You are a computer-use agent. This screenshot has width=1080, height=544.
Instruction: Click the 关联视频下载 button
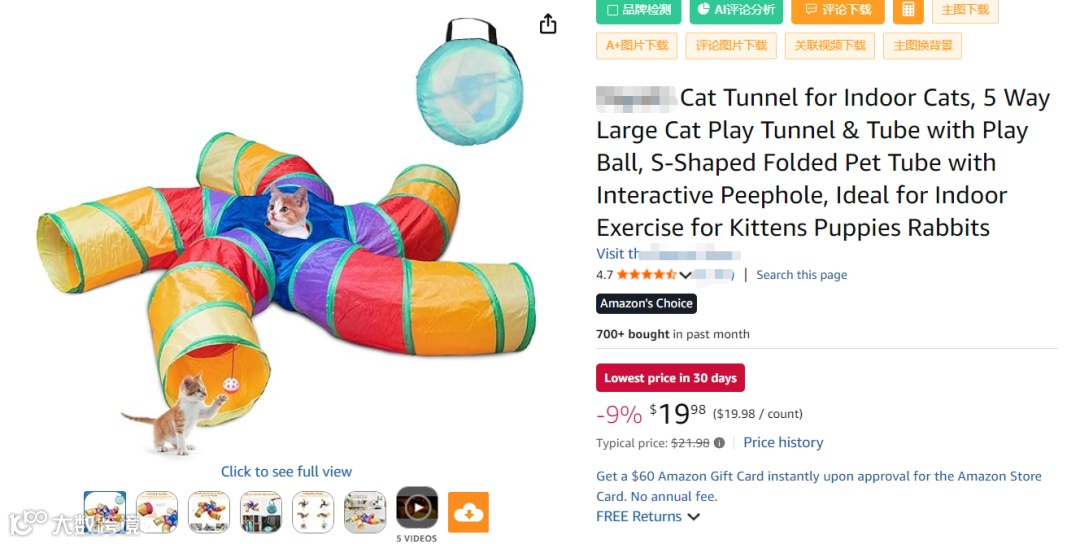click(830, 45)
